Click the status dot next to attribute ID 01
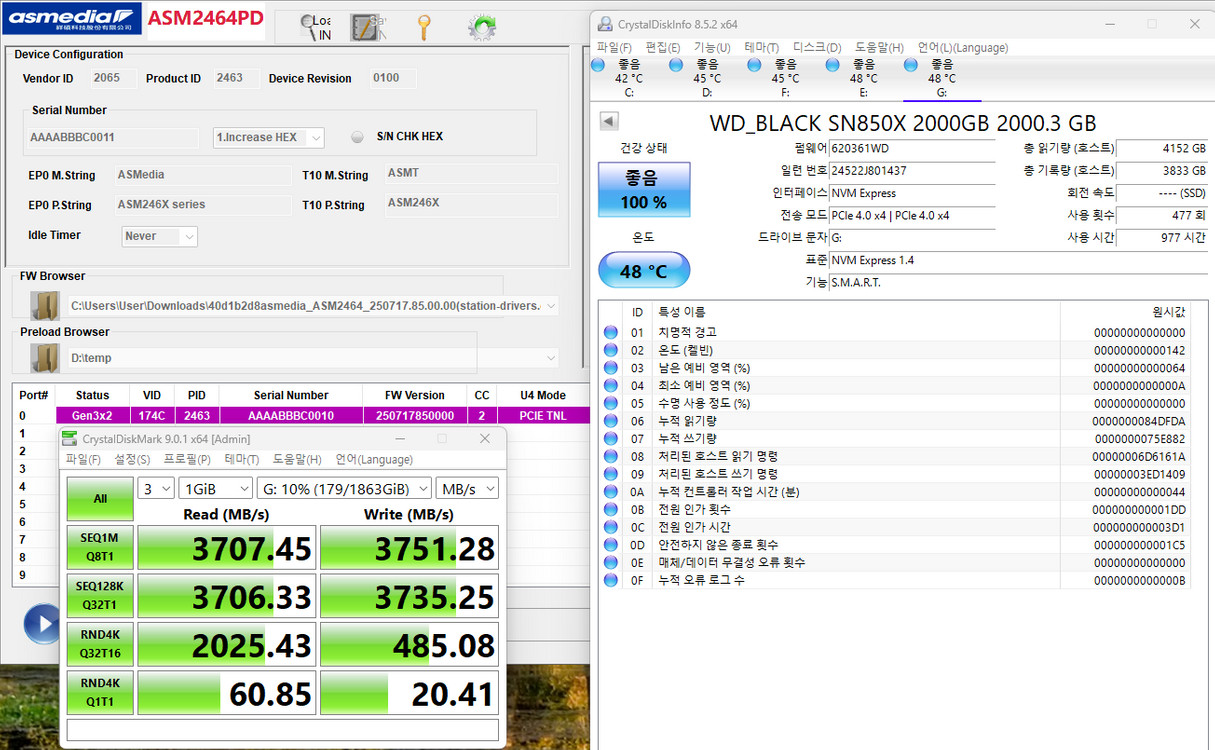 [x=610, y=331]
